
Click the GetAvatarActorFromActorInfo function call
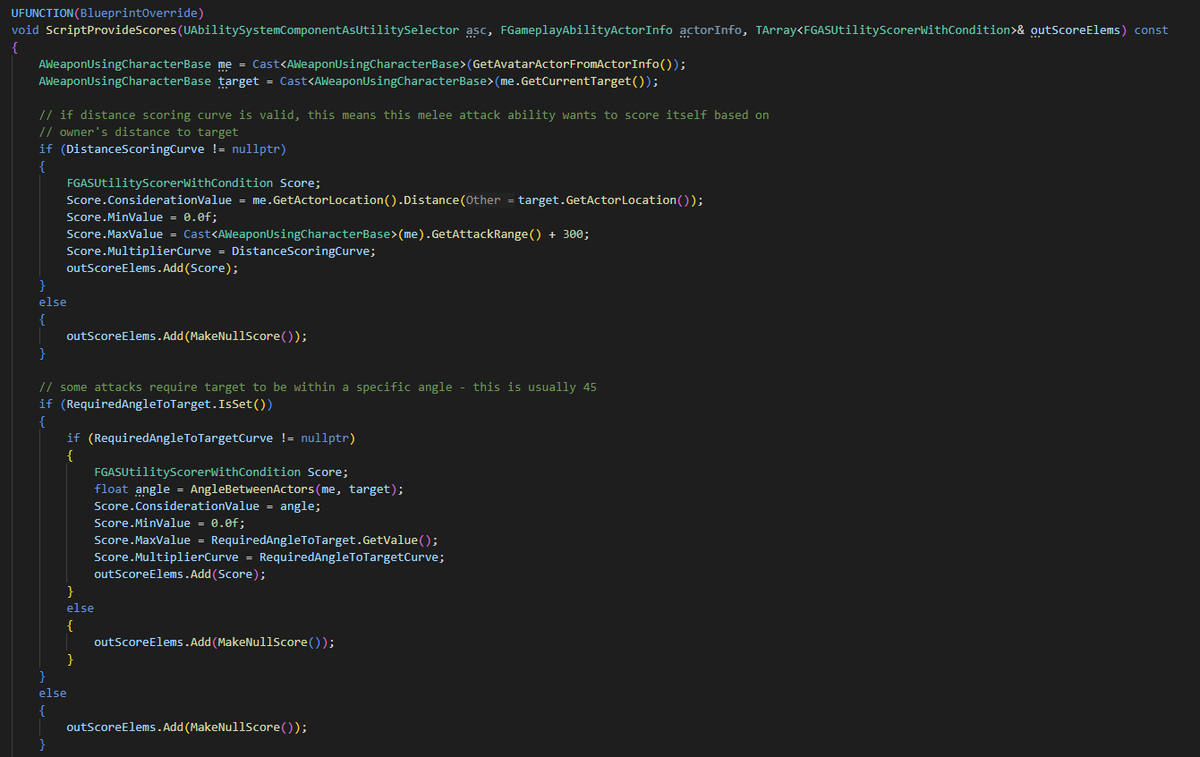click(x=566, y=64)
